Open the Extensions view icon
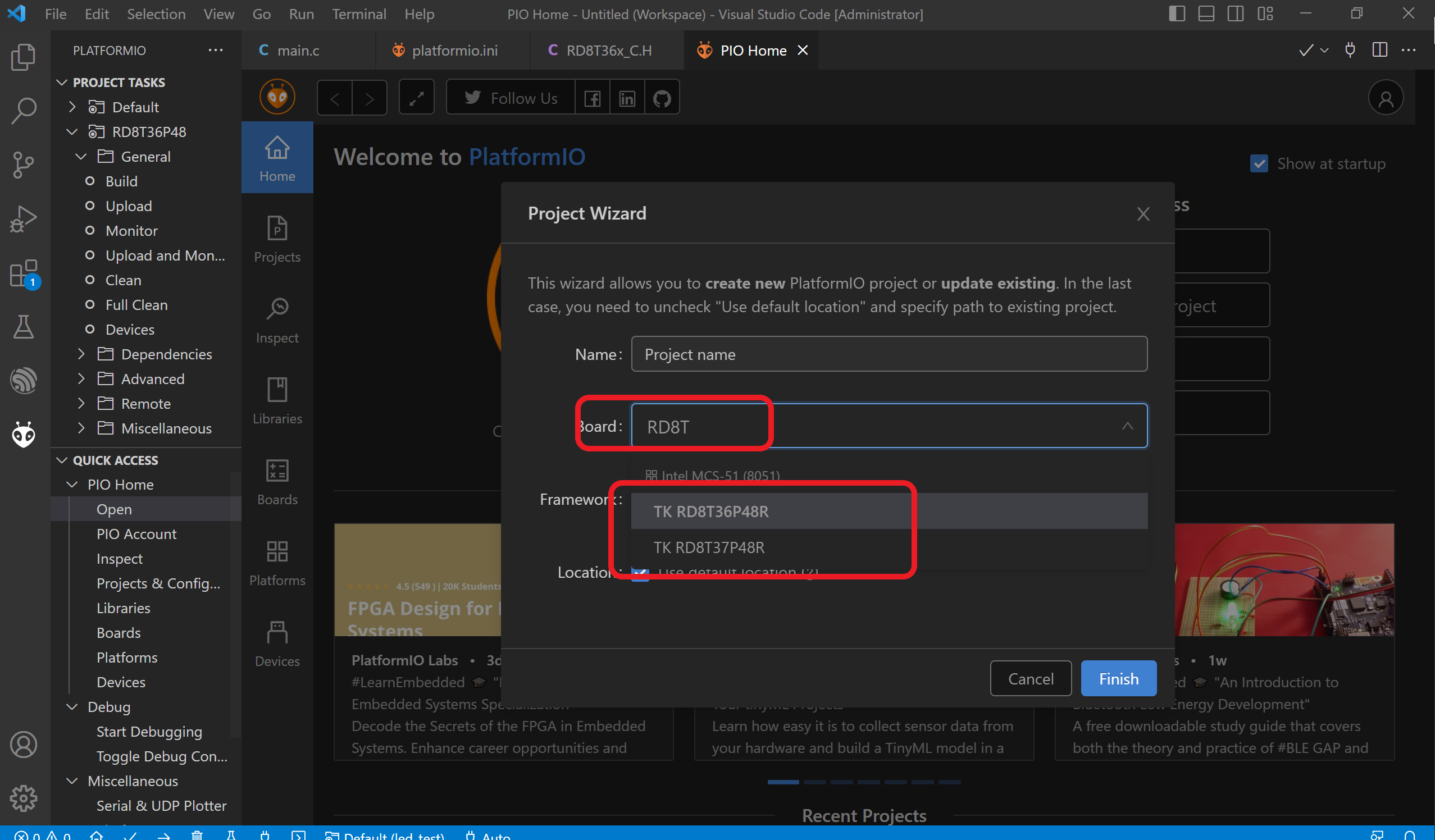Screen dimensions: 1435x840 click(24, 274)
